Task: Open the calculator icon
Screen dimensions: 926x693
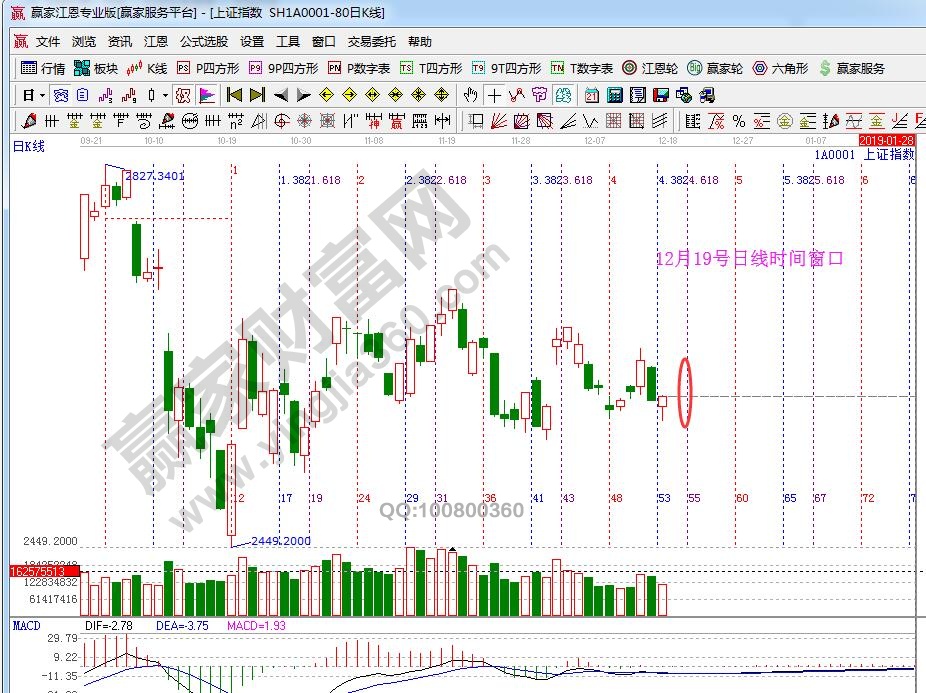Action: point(614,96)
